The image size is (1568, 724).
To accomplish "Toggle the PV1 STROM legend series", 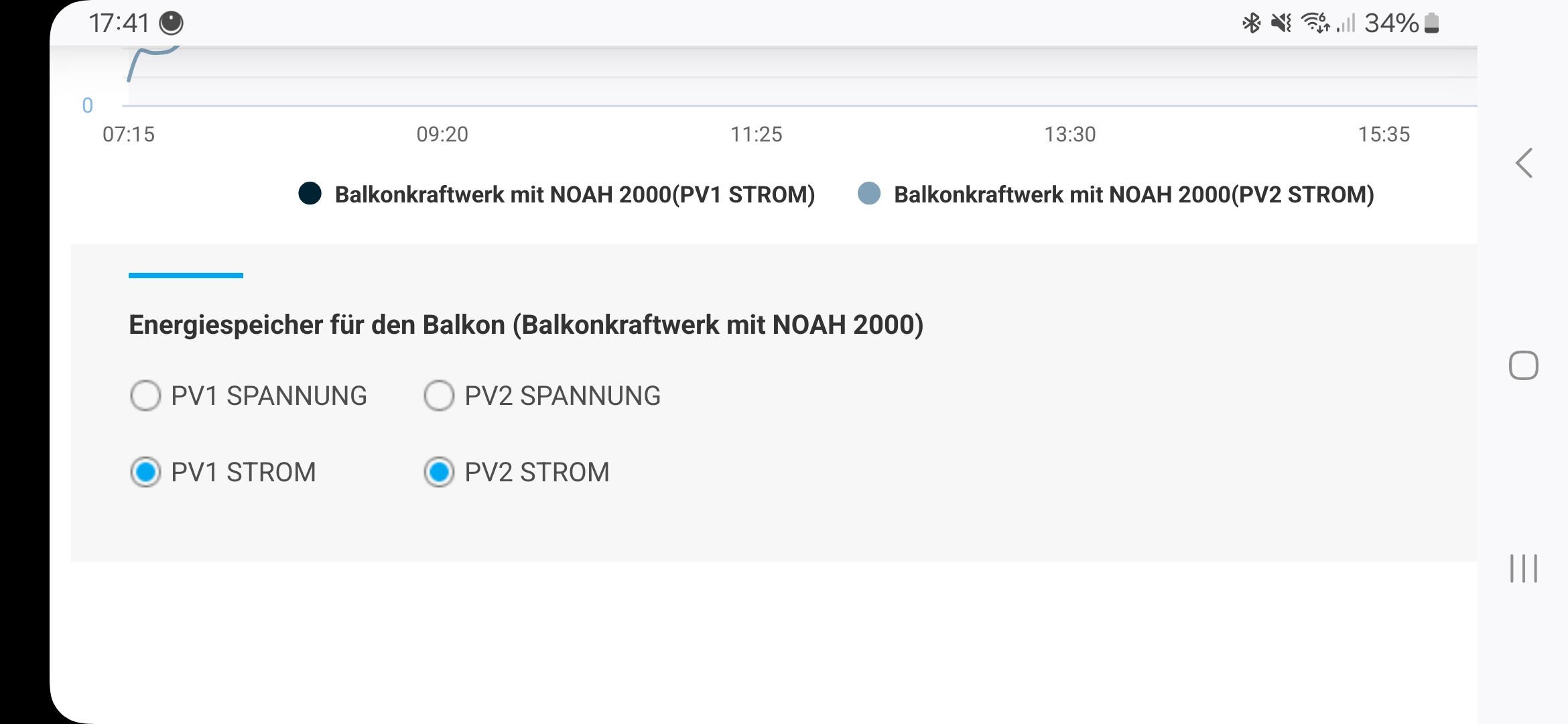I will click(x=556, y=194).
